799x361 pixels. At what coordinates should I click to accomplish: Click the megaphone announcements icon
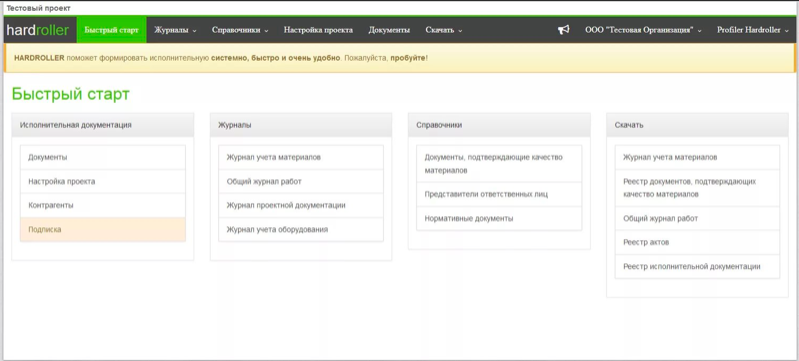click(x=563, y=30)
